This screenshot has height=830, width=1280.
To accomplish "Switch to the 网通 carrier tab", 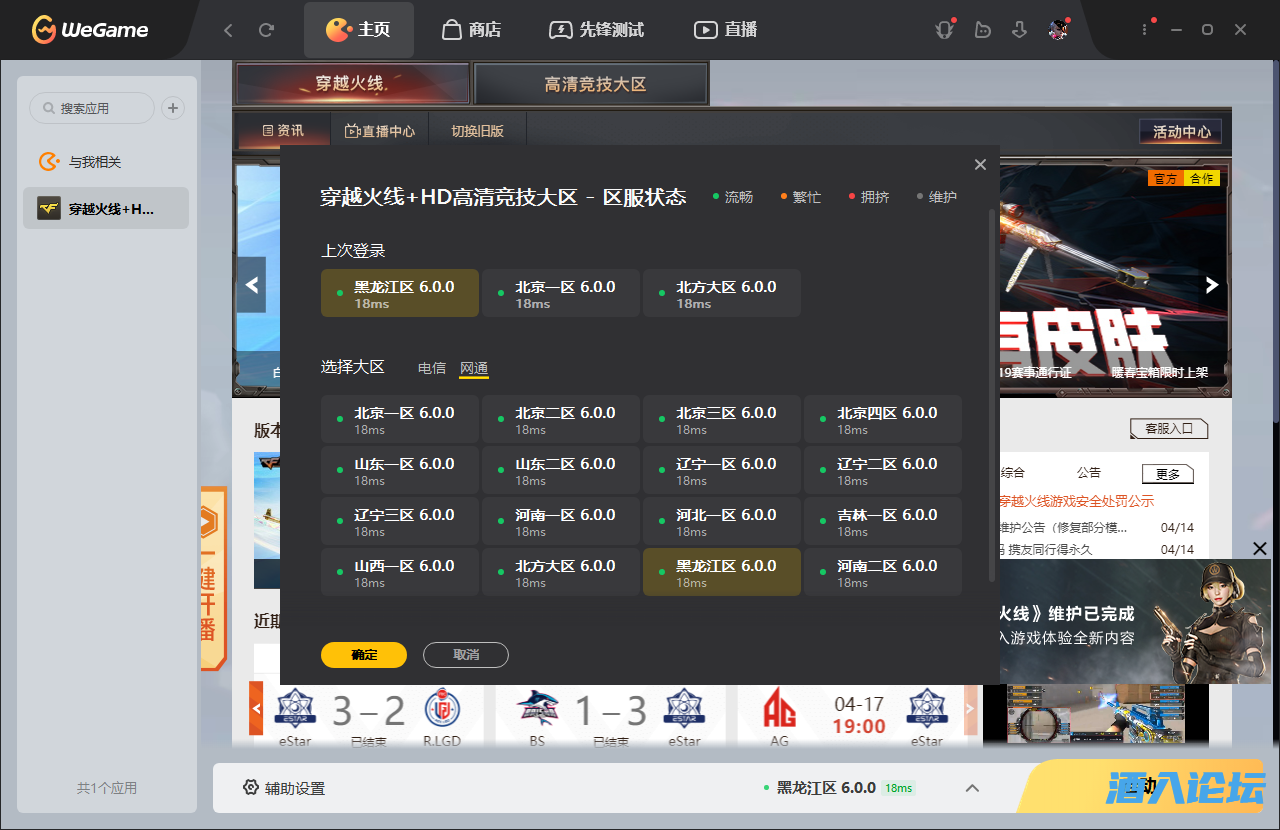I will coord(474,368).
